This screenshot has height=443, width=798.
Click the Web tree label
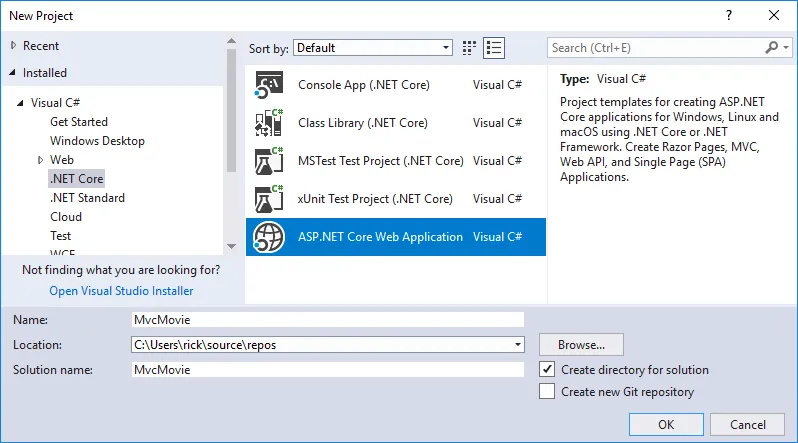(x=62, y=160)
